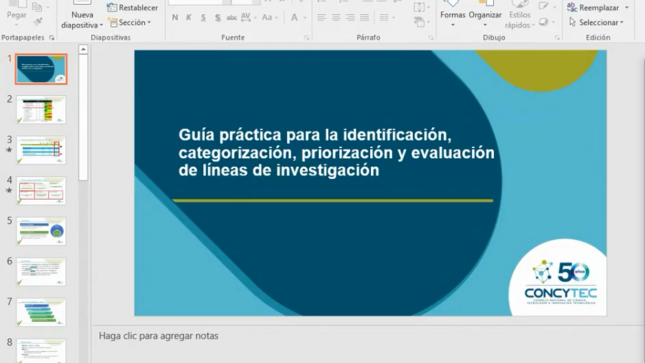Click the animation star under slide 3
Screen dimensions: 645x363
[9, 150]
